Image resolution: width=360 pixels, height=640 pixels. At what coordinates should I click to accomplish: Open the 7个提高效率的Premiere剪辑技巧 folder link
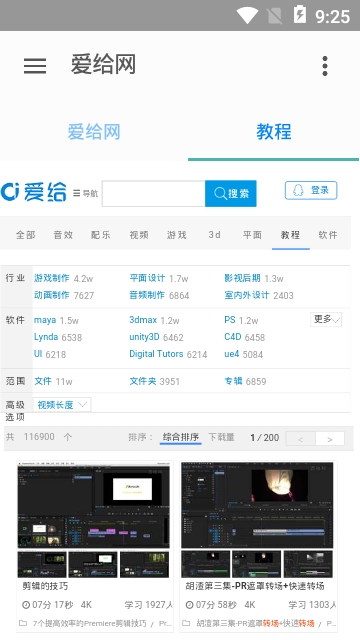89,623
